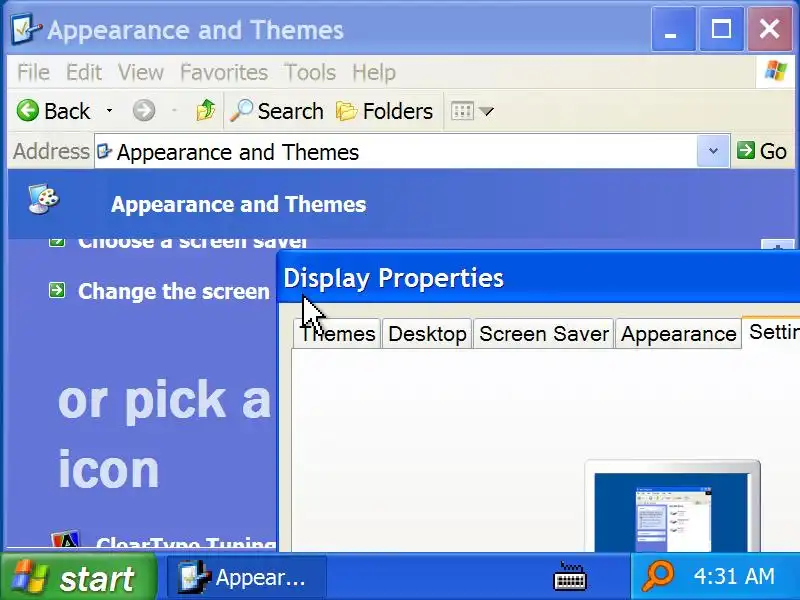Switch to the Desktop tab

[427, 334]
